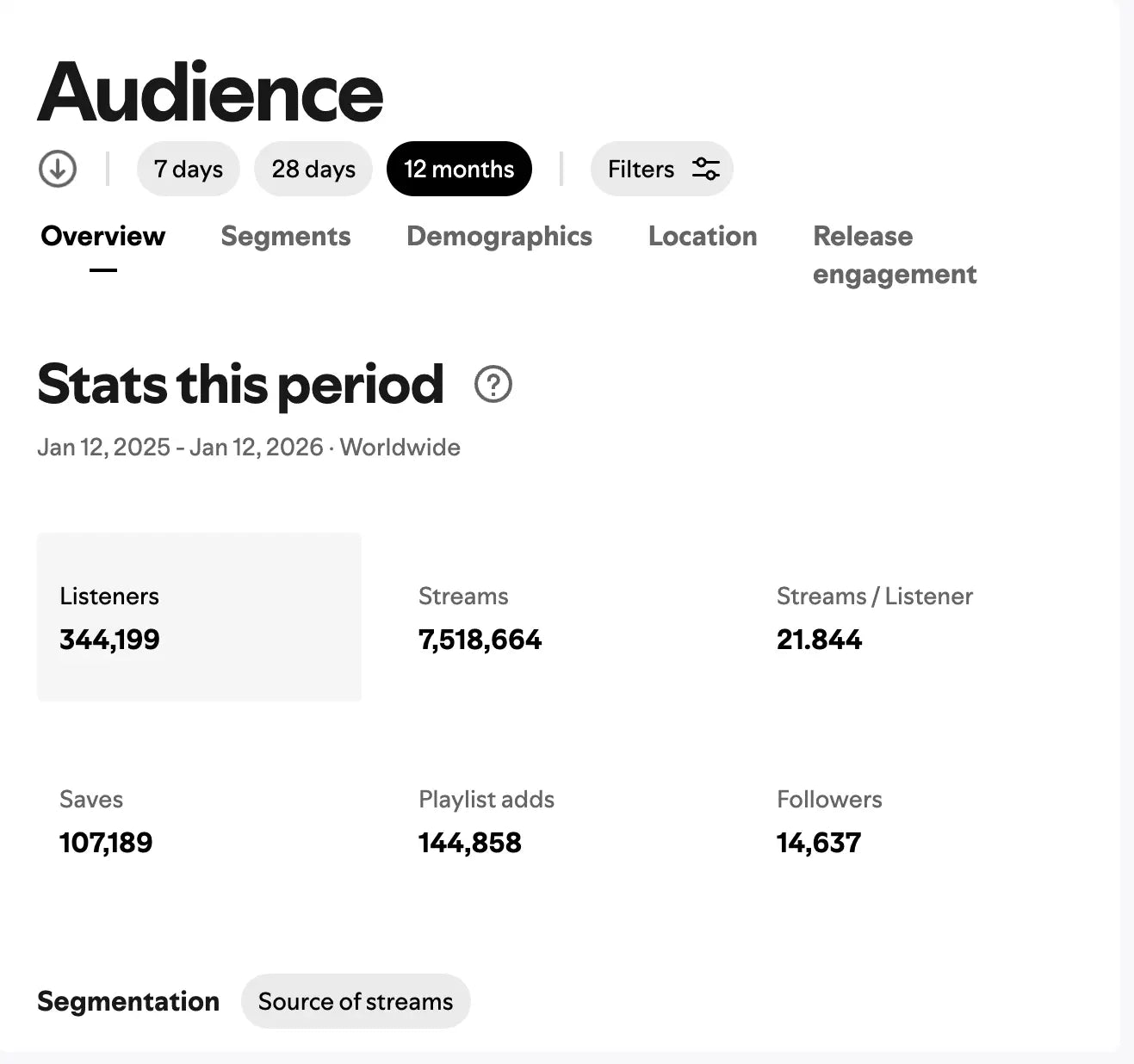Click the Followers stat card
The image size is (1134, 1064).
pyautogui.click(x=829, y=820)
